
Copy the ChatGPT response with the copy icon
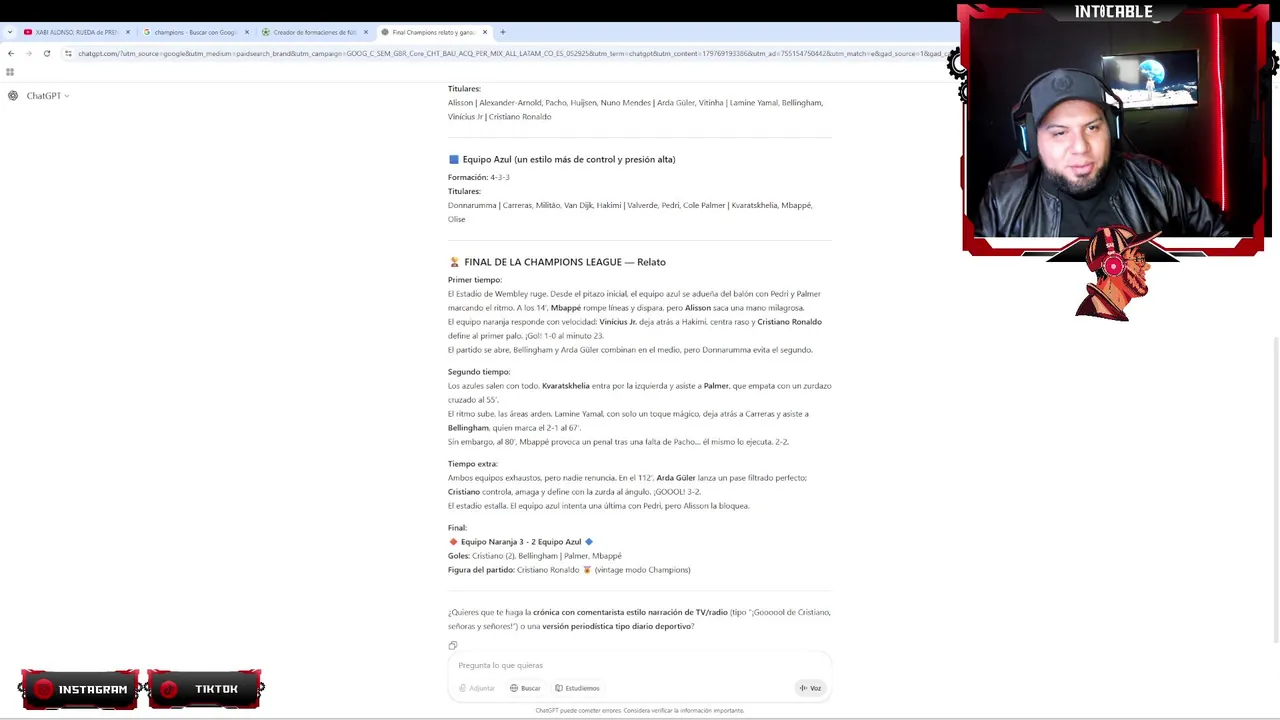(453, 646)
